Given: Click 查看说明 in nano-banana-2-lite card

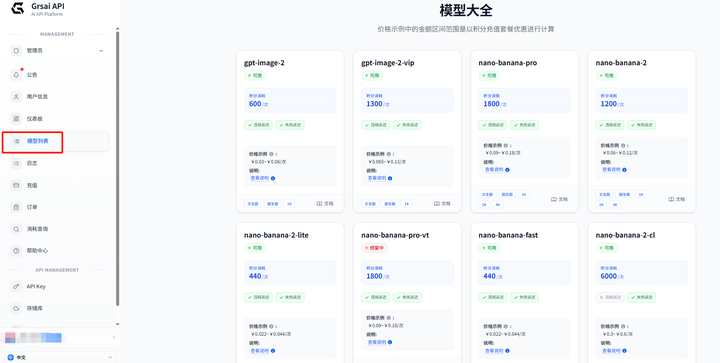Looking at the screenshot, I should pyautogui.click(x=259, y=351).
